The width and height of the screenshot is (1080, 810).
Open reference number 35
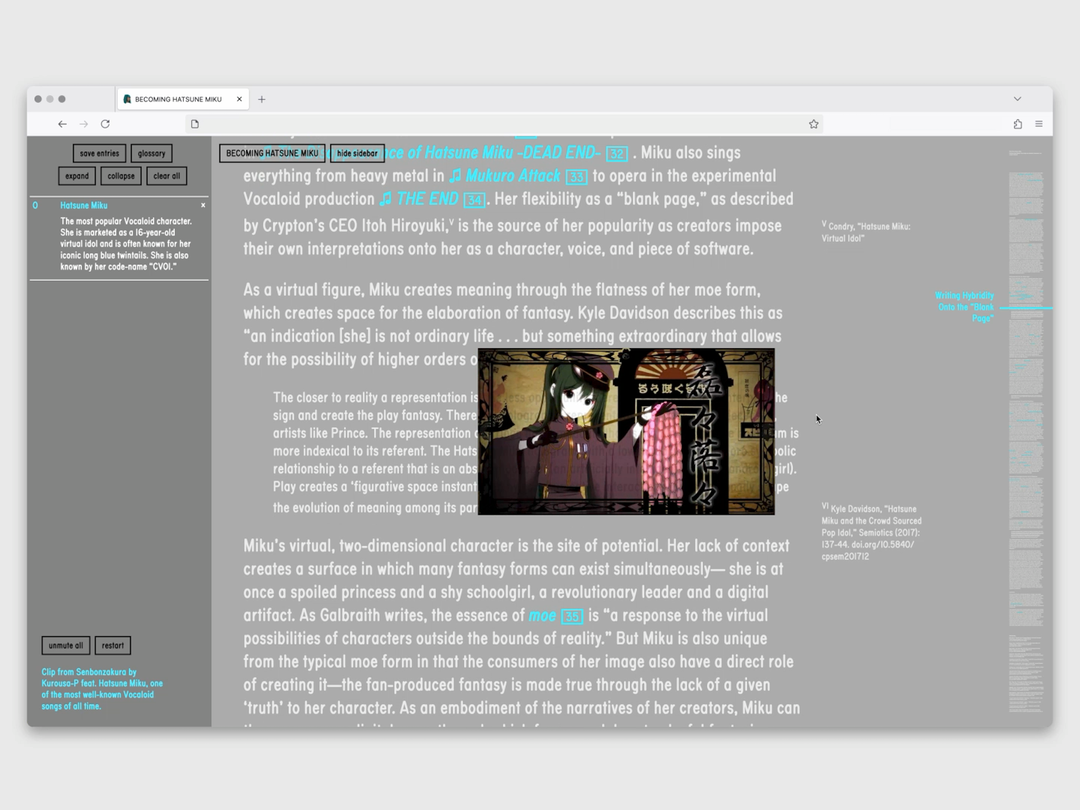572,616
